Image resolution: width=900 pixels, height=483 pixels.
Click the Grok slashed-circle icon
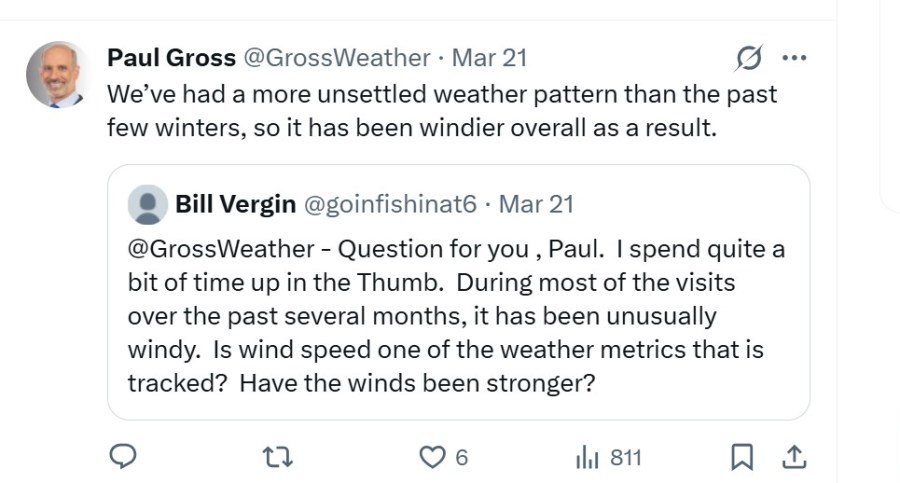747,60
